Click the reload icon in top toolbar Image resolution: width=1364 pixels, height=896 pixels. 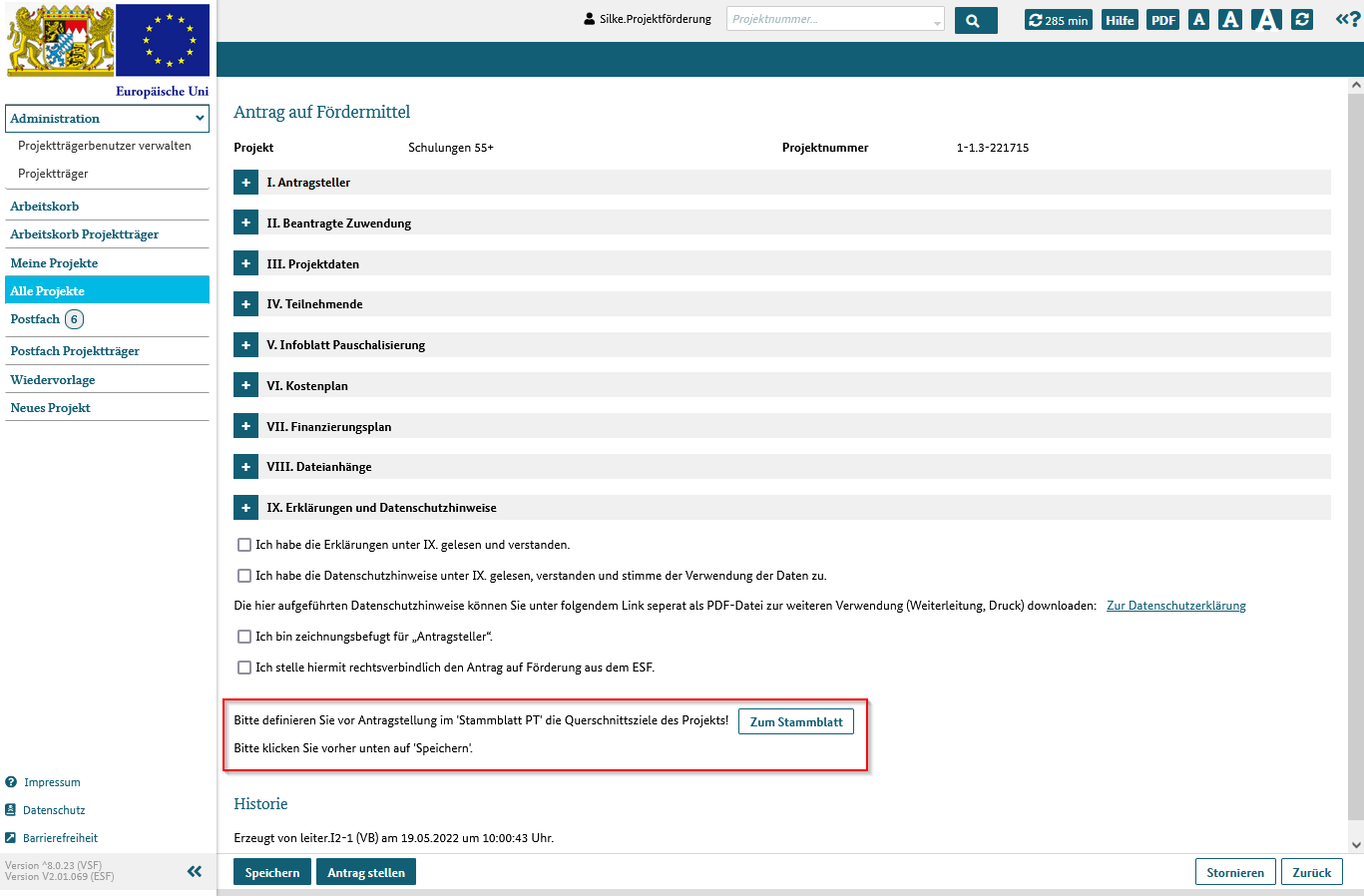pos(1302,20)
